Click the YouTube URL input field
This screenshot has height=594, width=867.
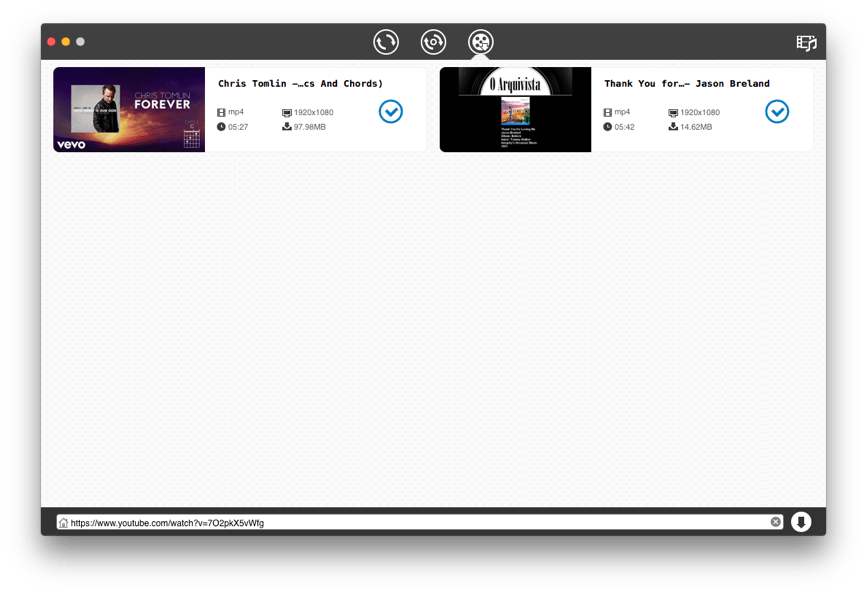point(420,522)
